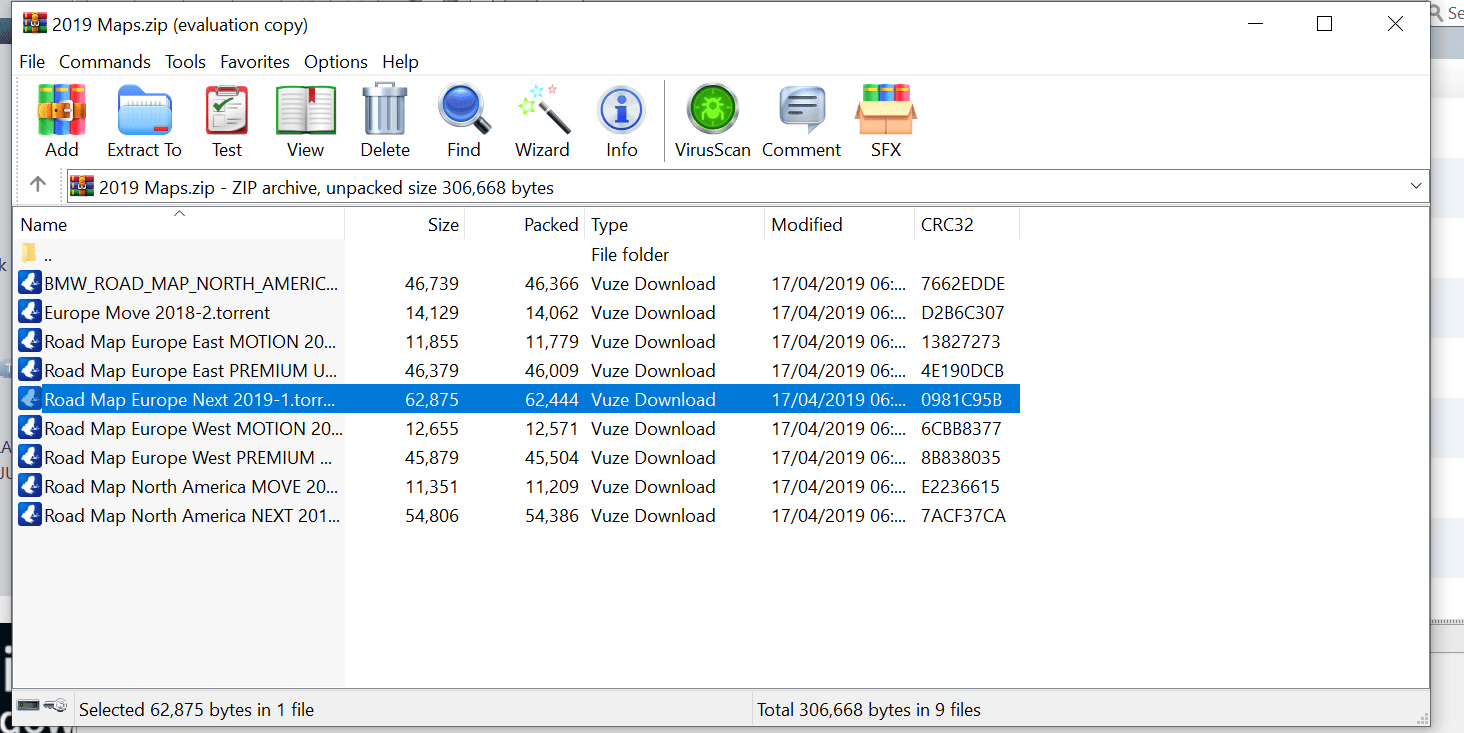Screen dimensions: 1464x733
Task: Click CRC32 value 8B838035
Action: (x=961, y=458)
